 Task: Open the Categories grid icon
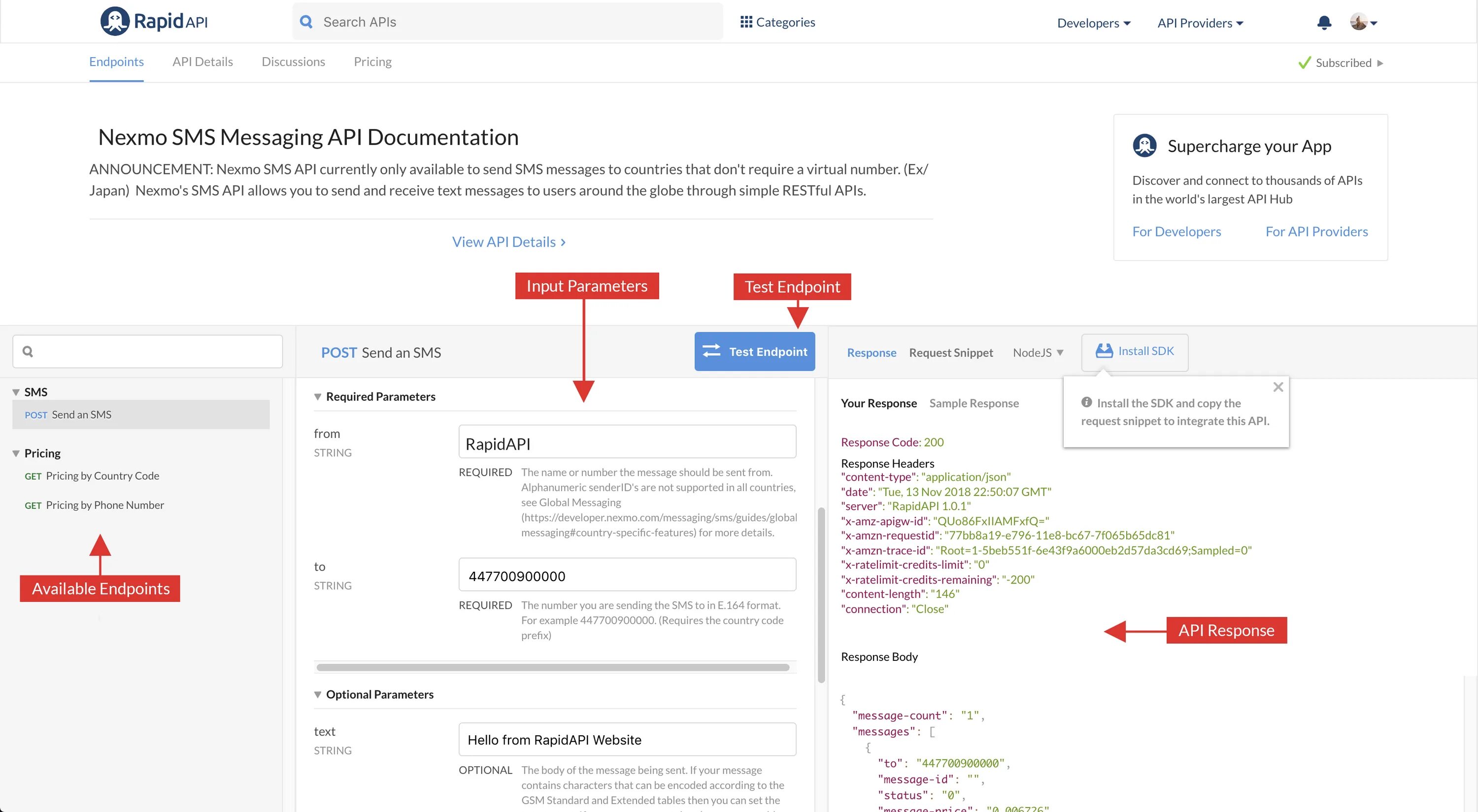(745, 22)
